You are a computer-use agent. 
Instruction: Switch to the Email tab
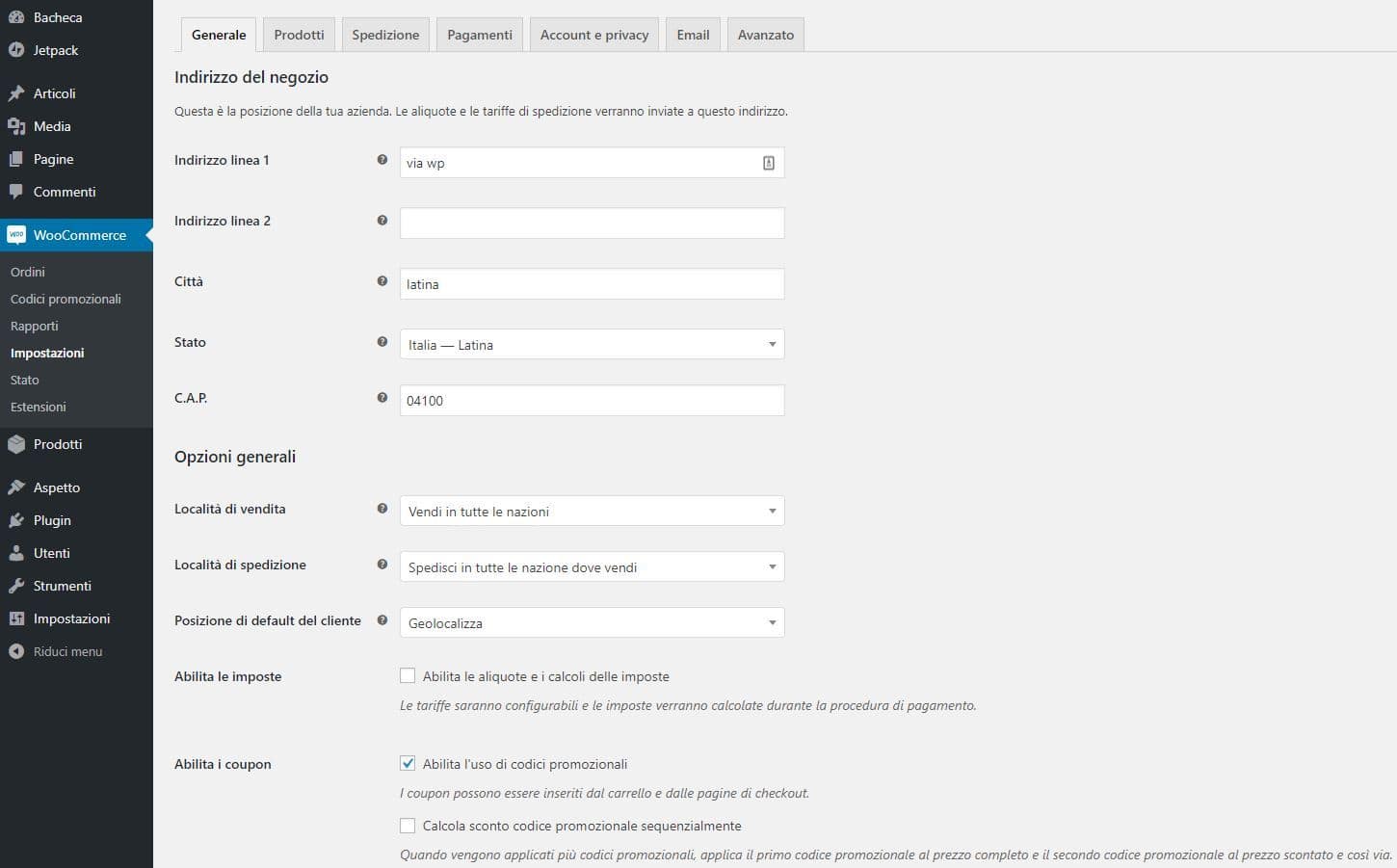(693, 35)
